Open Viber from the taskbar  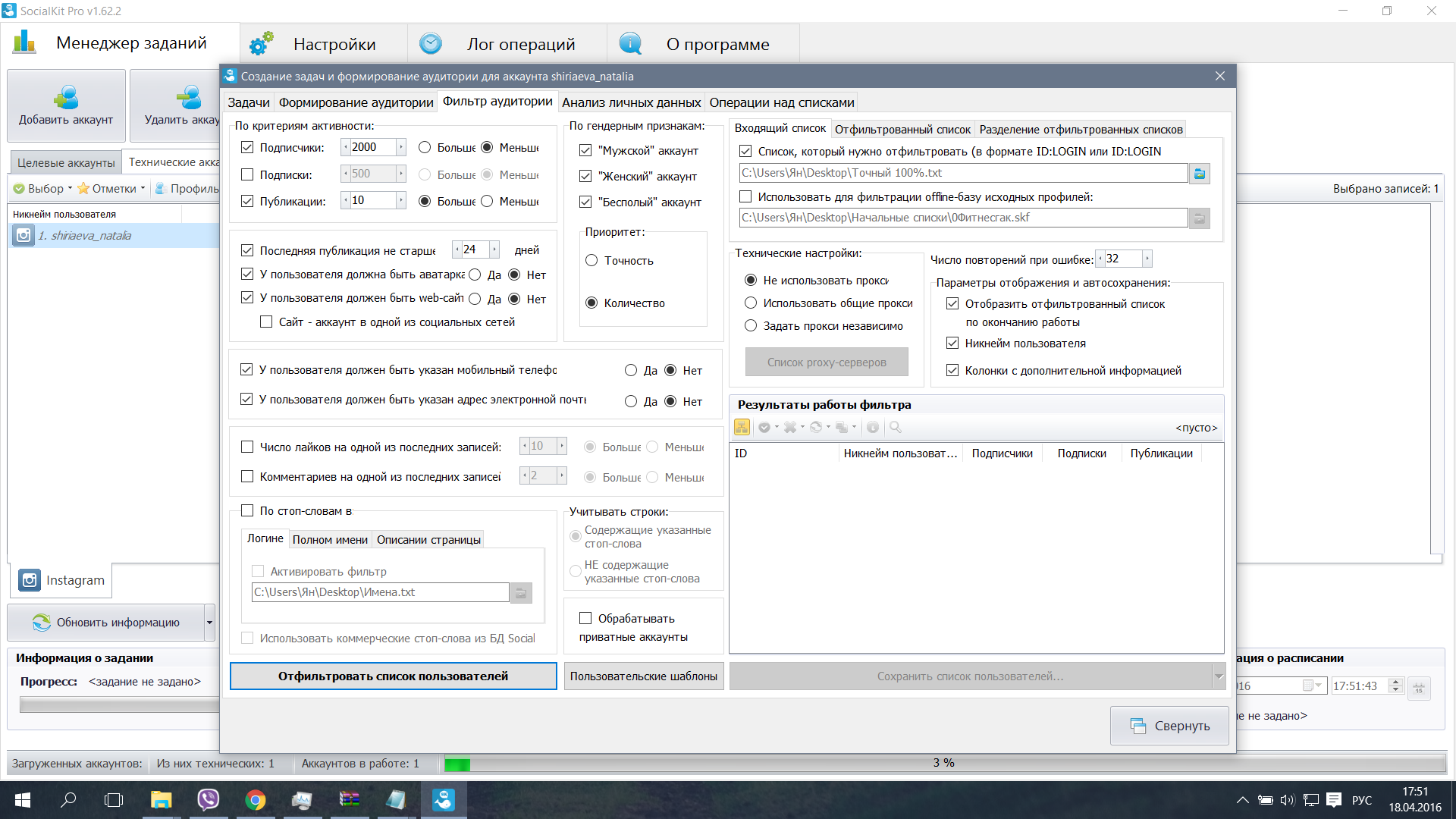208,800
